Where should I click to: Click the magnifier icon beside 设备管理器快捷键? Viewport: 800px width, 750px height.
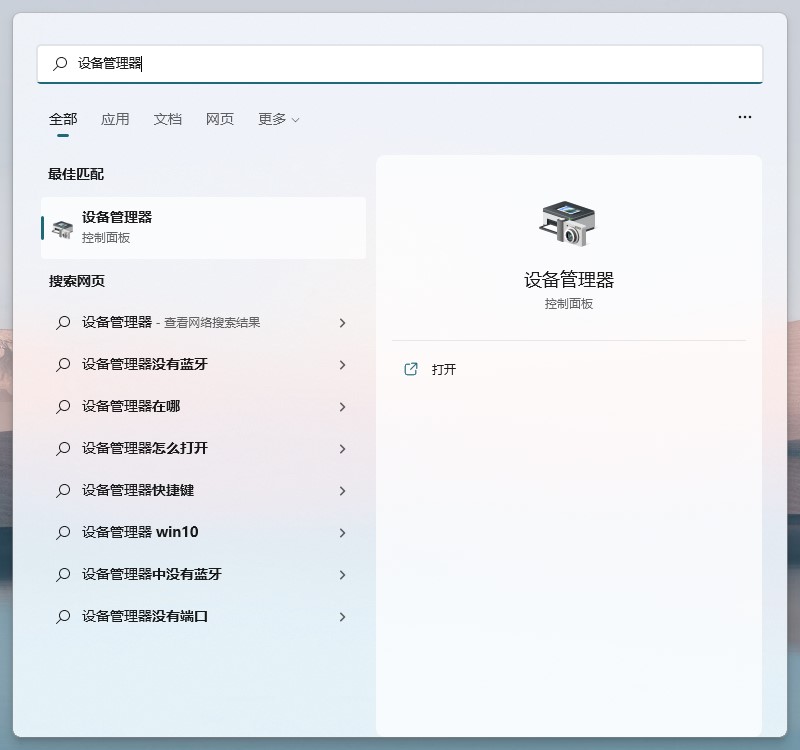coord(63,491)
